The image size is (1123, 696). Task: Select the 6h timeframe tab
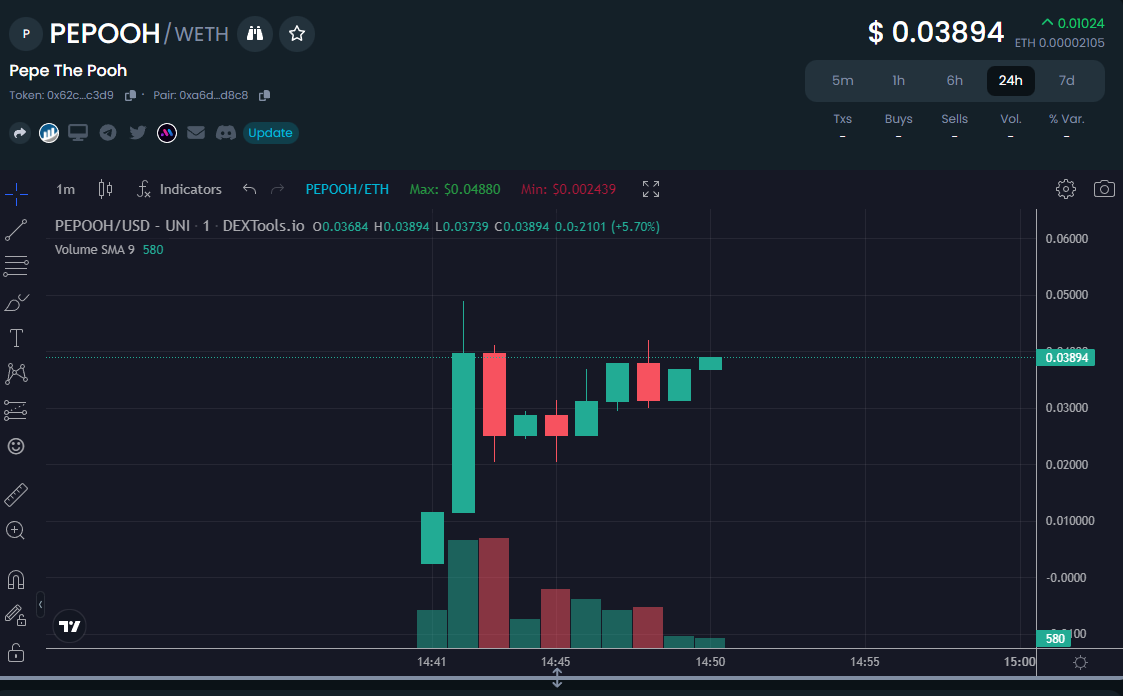[x=954, y=80]
